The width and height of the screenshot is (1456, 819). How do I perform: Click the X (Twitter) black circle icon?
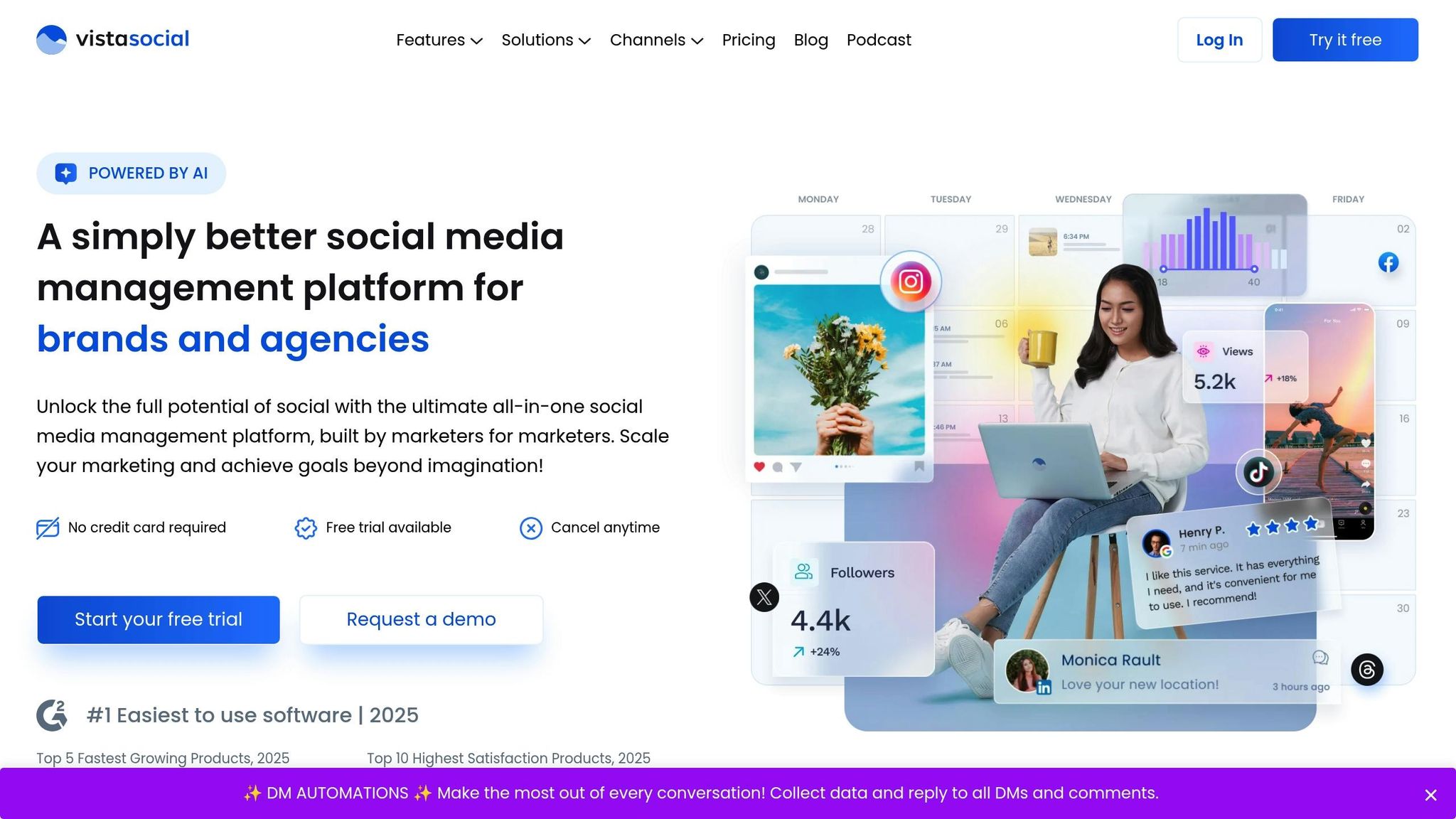click(x=764, y=597)
